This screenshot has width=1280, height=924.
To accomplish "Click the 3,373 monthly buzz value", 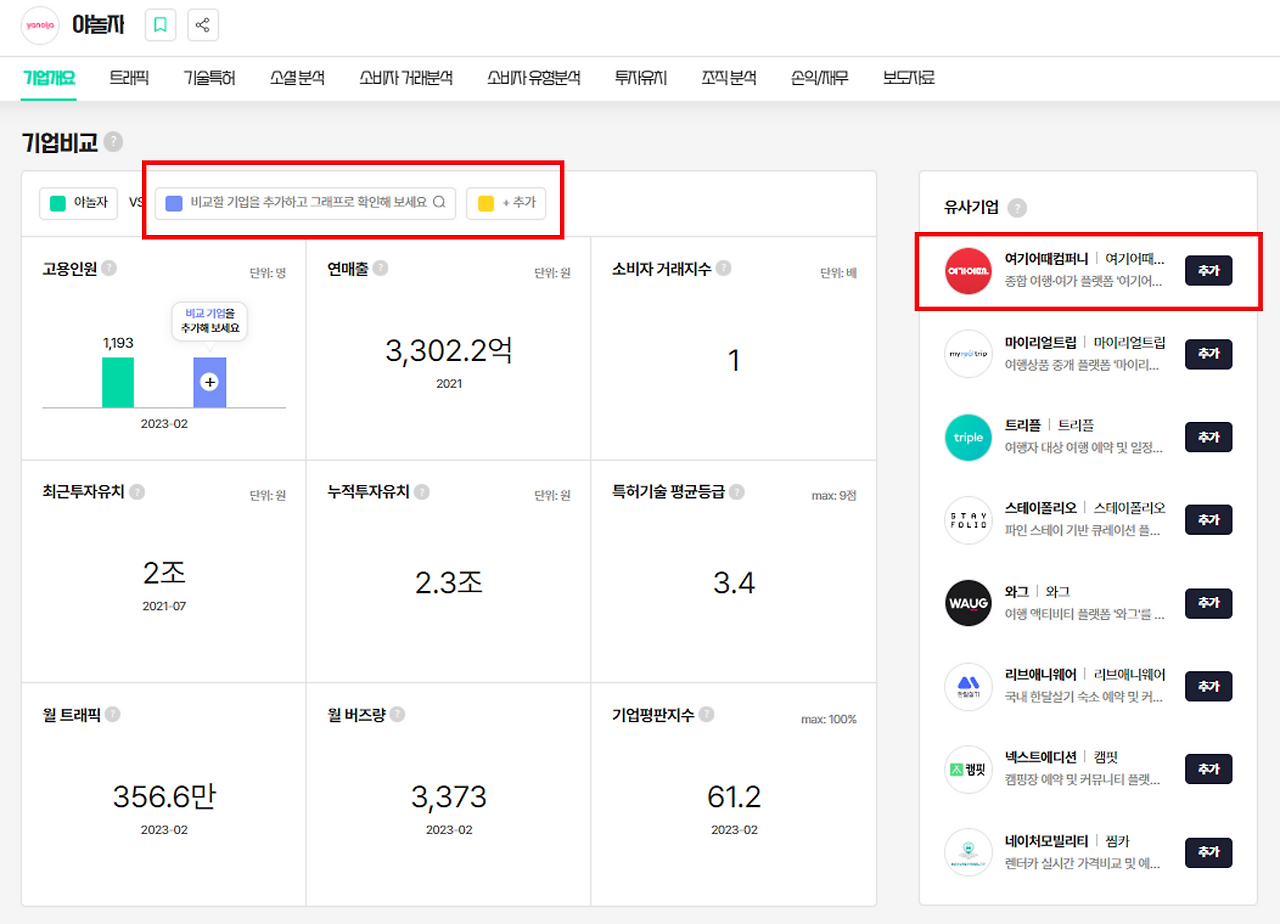I will (x=449, y=797).
